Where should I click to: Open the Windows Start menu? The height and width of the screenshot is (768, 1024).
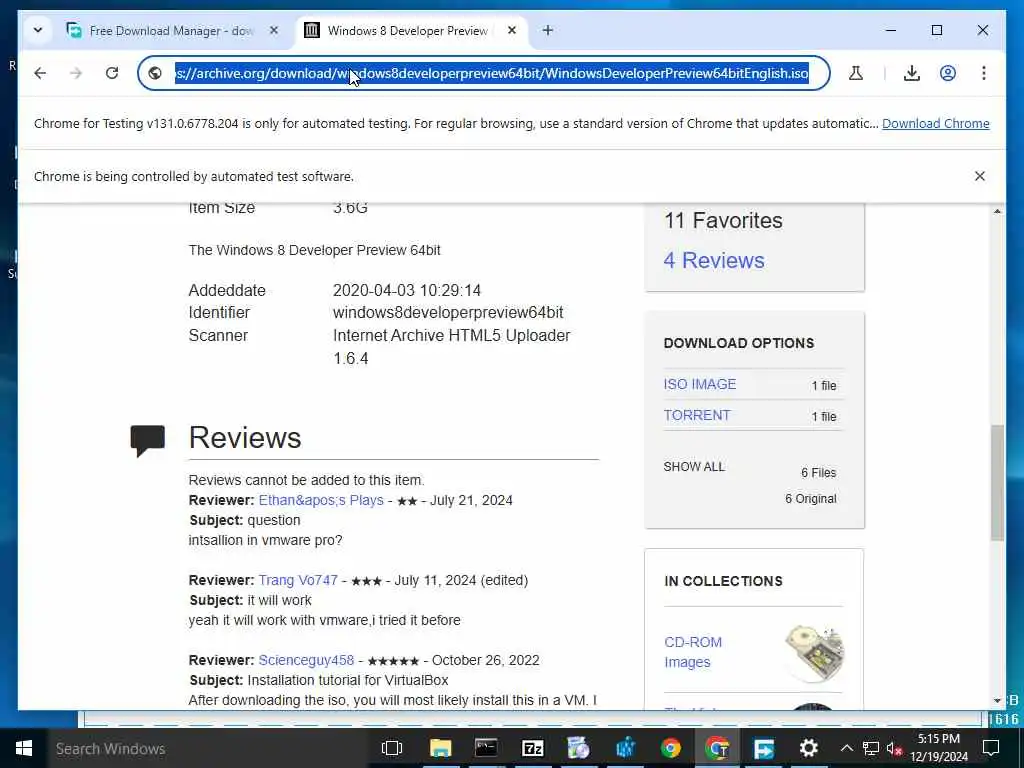point(24,748)
